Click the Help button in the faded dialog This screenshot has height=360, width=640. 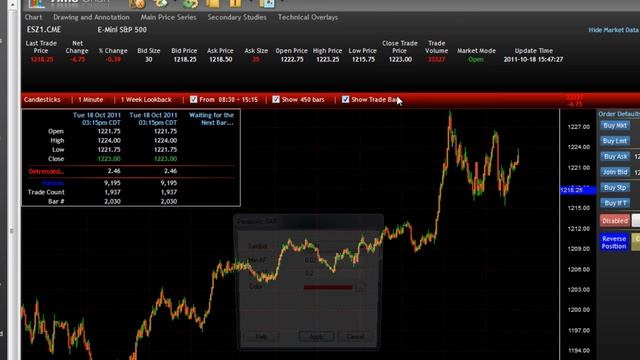click(261, 337)
